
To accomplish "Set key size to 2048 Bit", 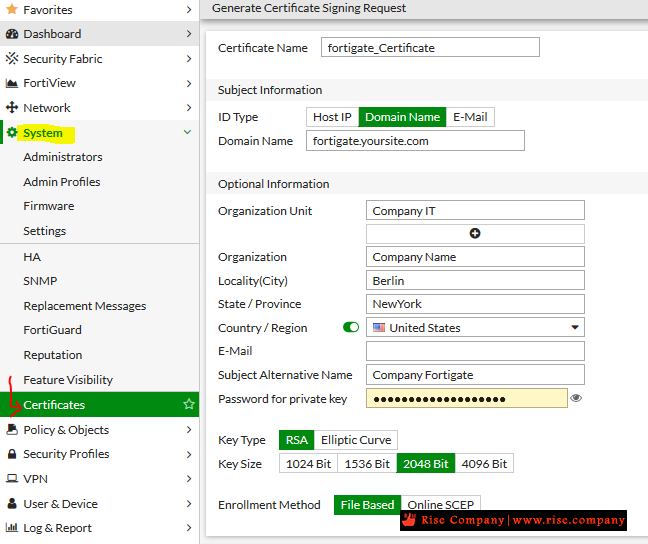I will pyautogui.click(x=426, y=464).
